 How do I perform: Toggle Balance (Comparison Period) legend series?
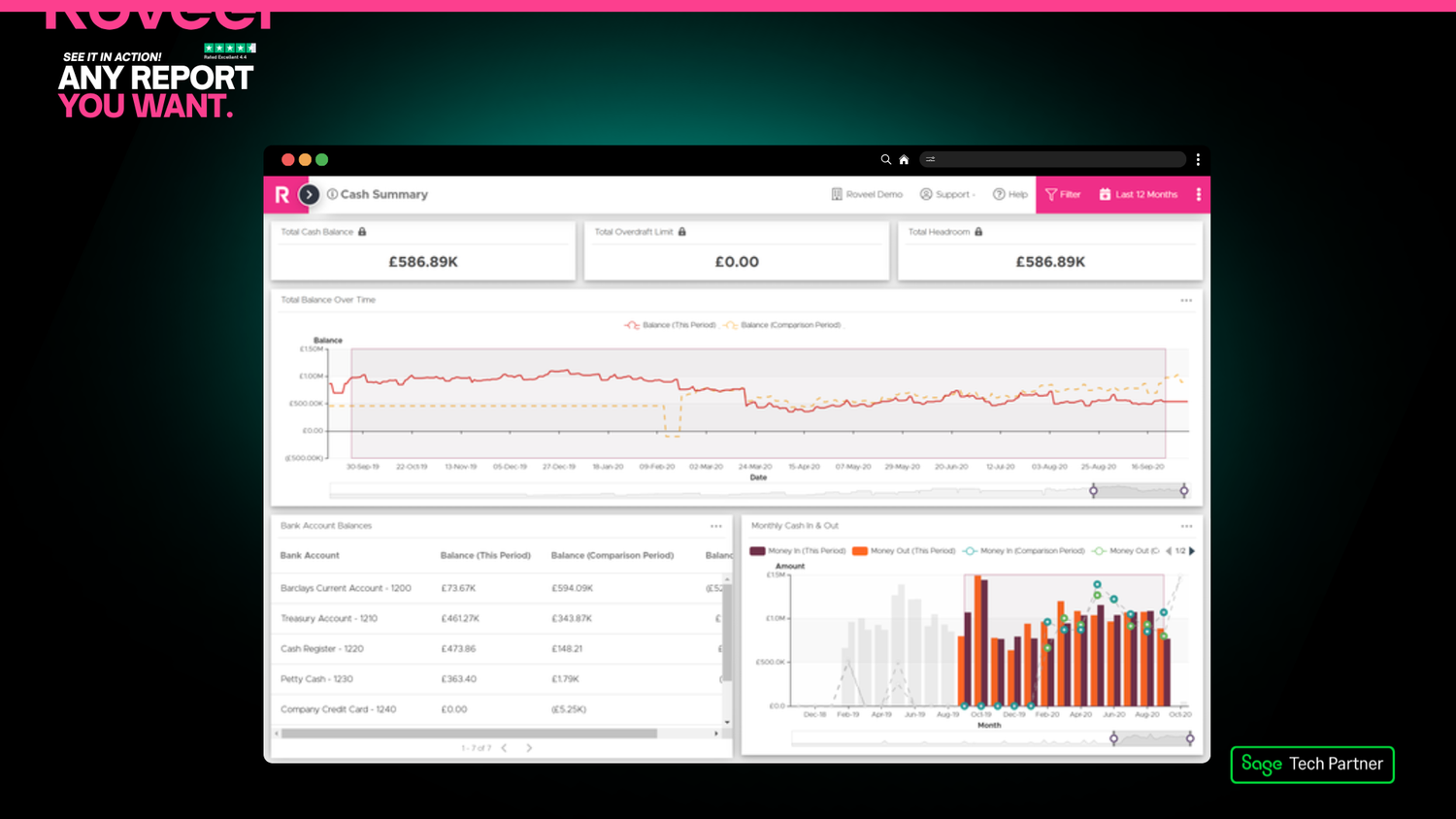click(782, 325)
